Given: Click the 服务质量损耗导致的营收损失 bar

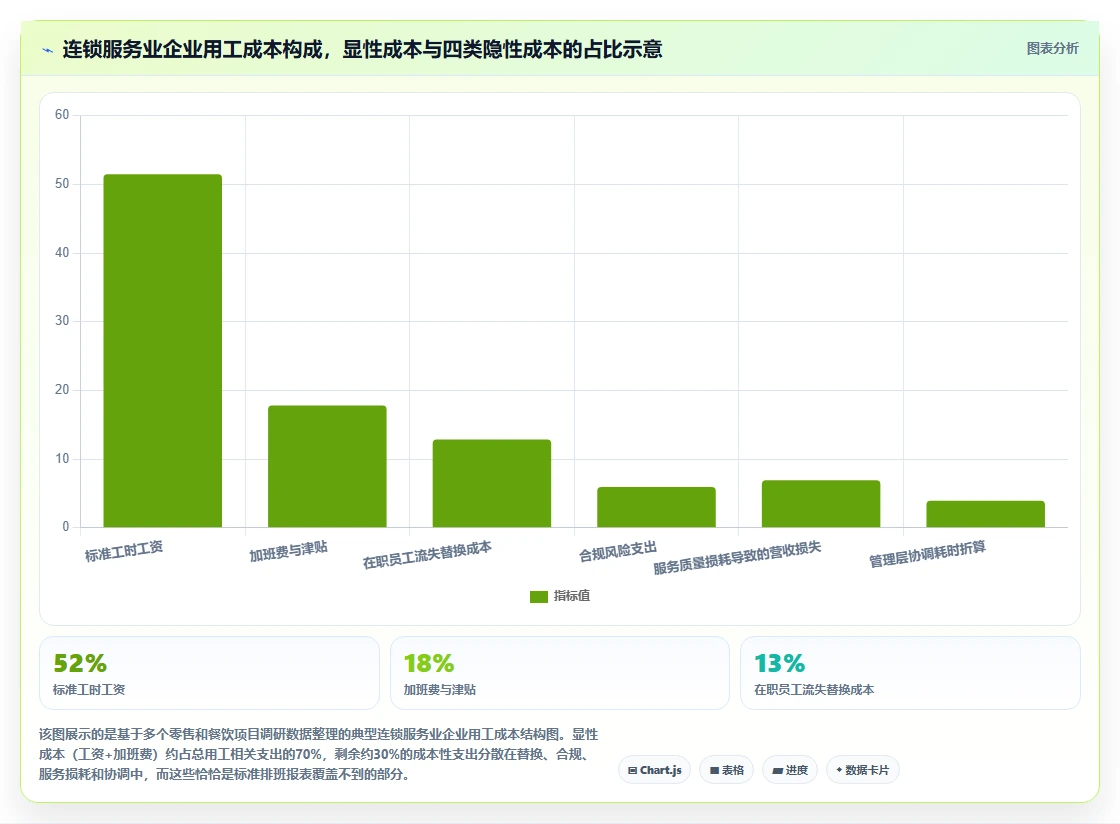Looking at the screenshot, I should 821,504.
